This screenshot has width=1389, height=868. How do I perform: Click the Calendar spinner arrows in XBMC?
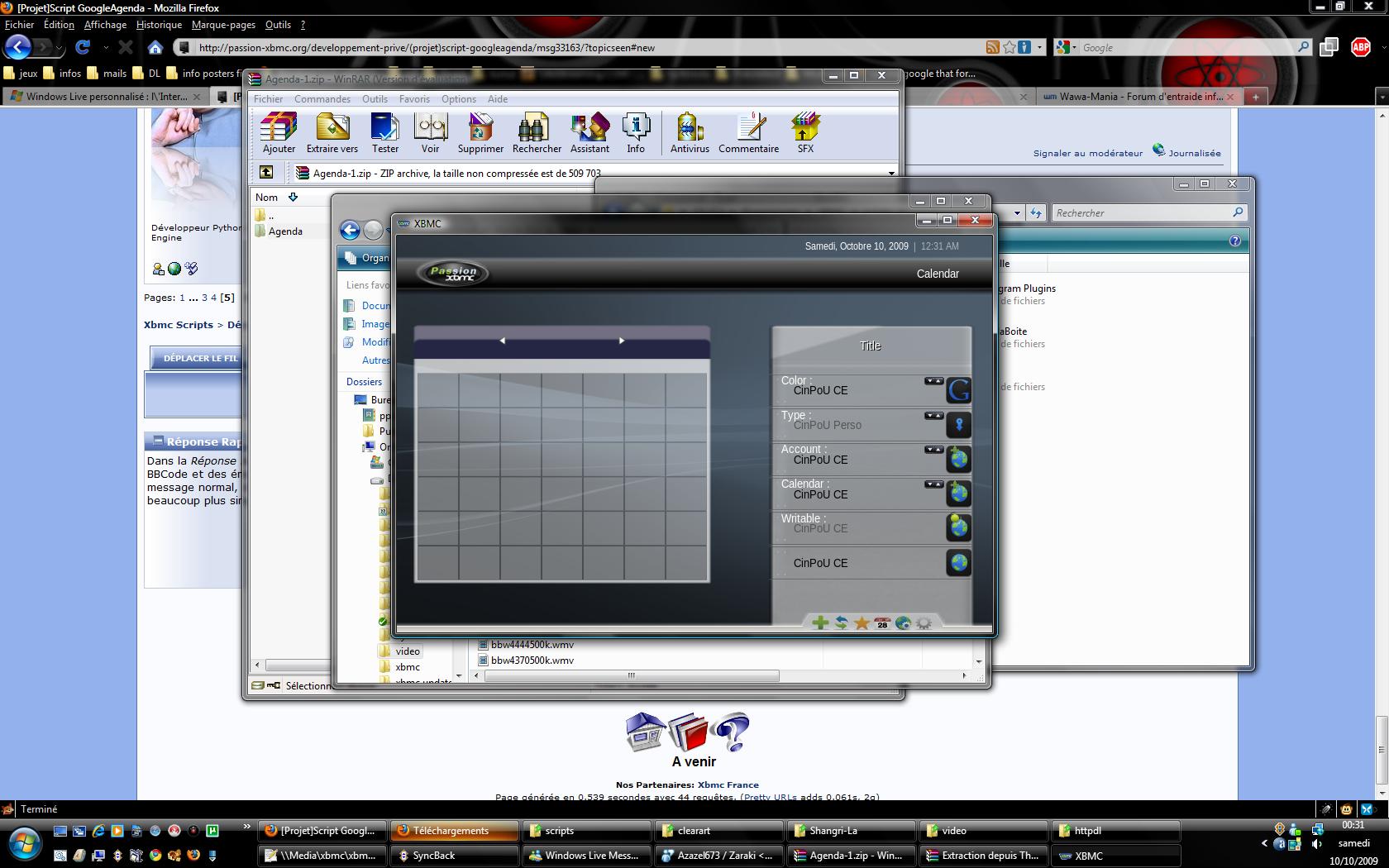[x=933, y=484]
